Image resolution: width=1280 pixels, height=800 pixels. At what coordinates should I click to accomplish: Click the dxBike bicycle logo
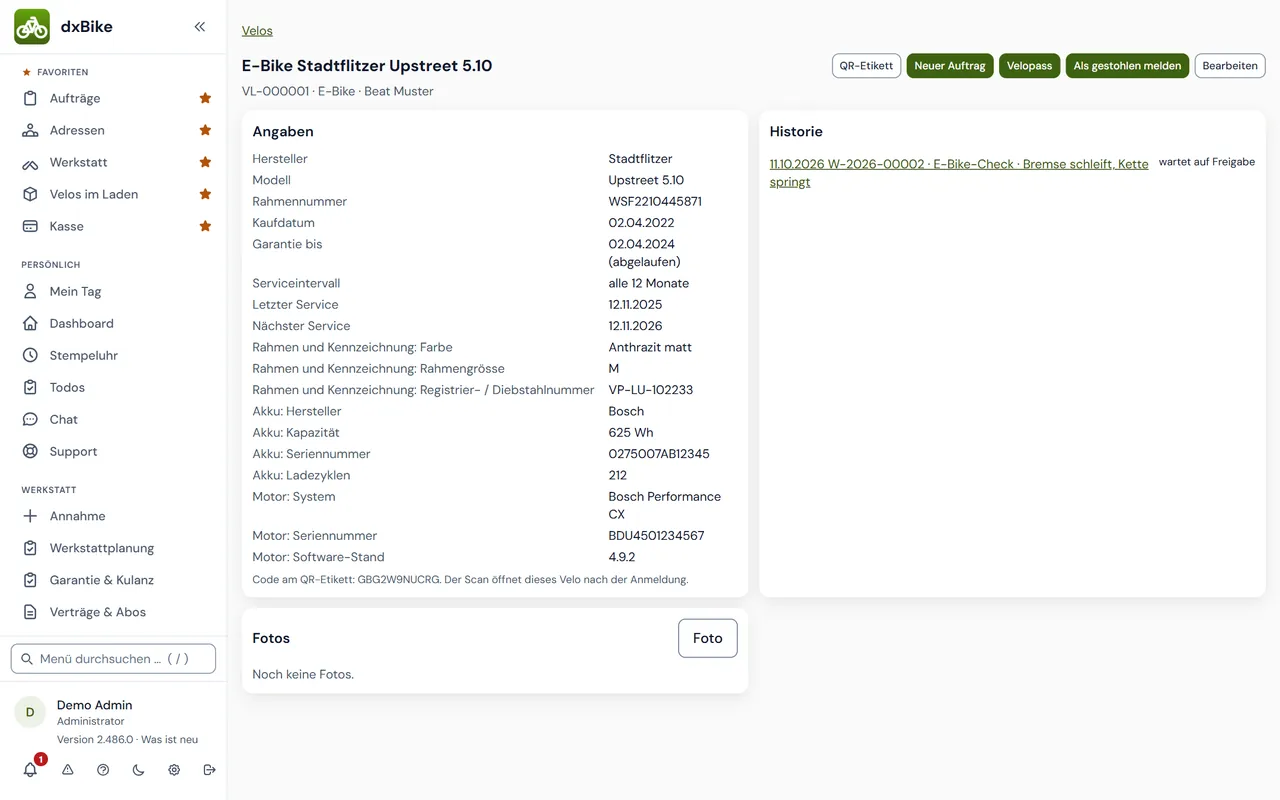[32, 27]
